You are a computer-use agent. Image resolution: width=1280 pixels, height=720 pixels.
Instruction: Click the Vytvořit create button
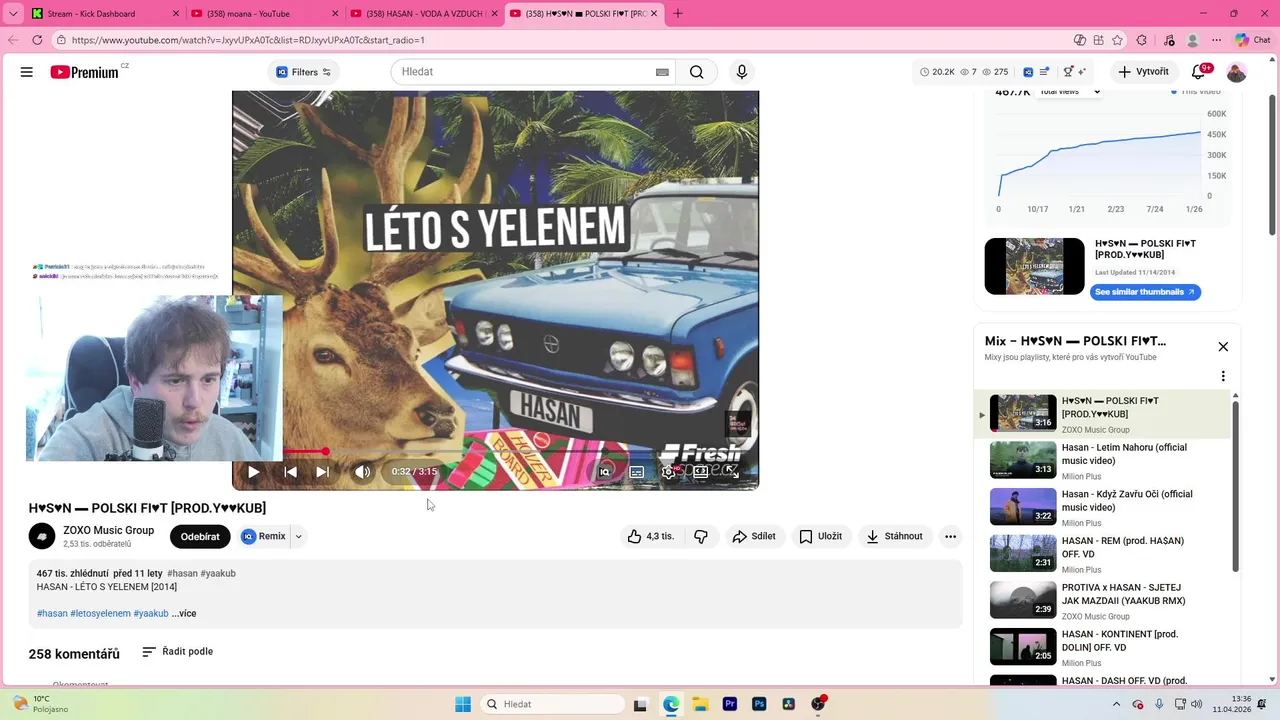pyautogui.click(x=1144, y=72)
